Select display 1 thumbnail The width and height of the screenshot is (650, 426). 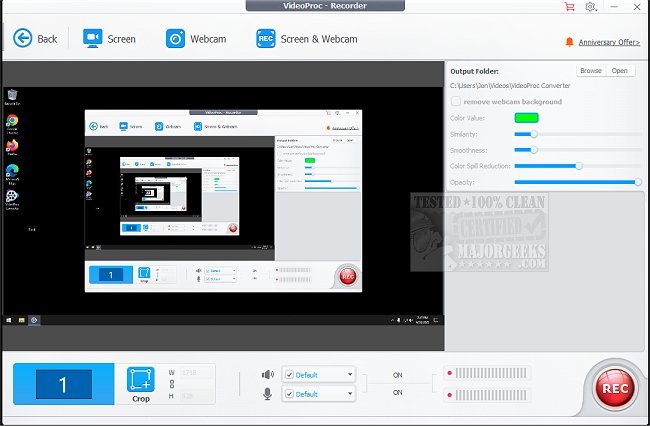coord(64,384)
